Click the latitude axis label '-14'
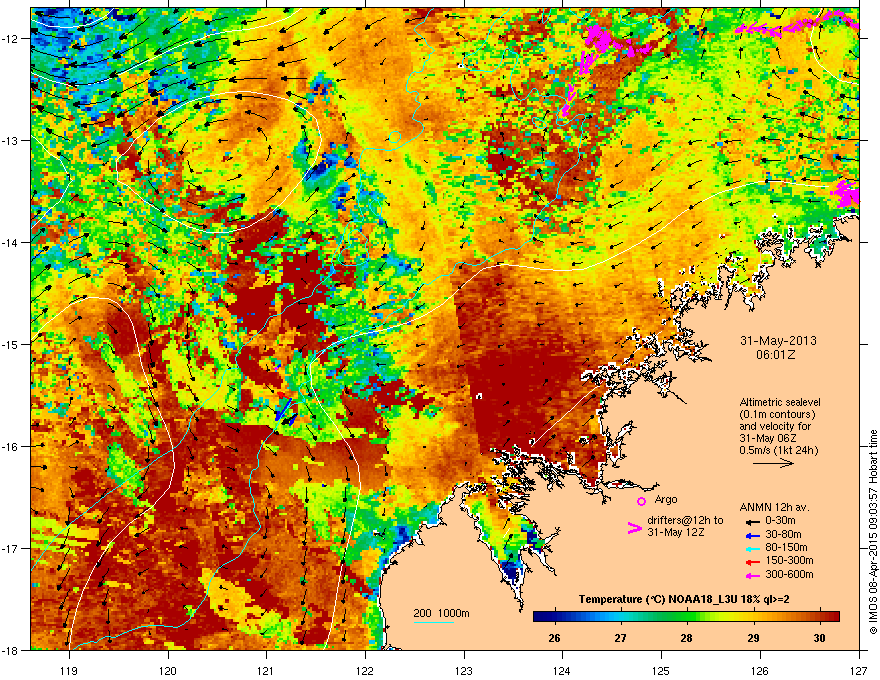Screen dimensions: 880x680 [10, 242]
